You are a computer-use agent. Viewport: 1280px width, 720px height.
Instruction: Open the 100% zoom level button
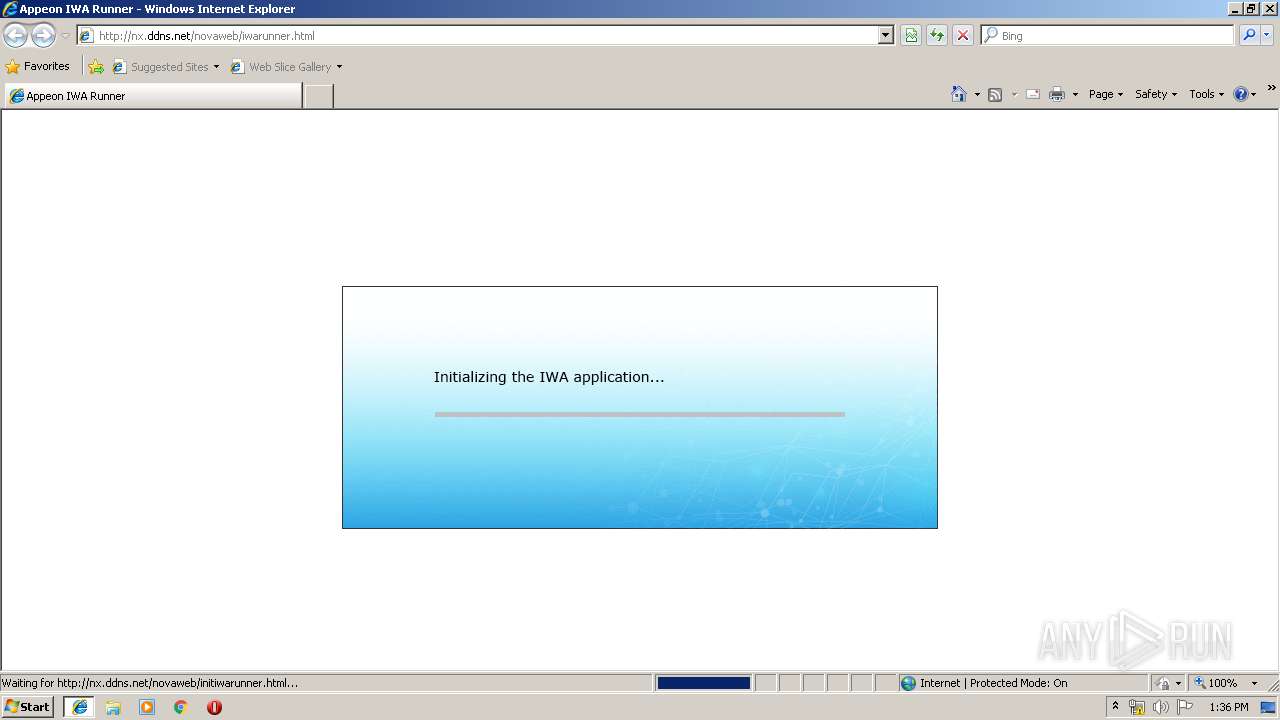pos(1216,683)
